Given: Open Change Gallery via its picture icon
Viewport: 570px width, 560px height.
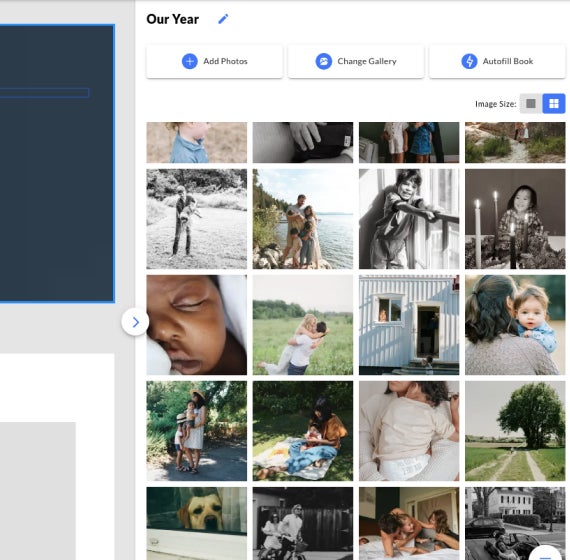Looking at the screenshot, I should [x=323, y=61].
